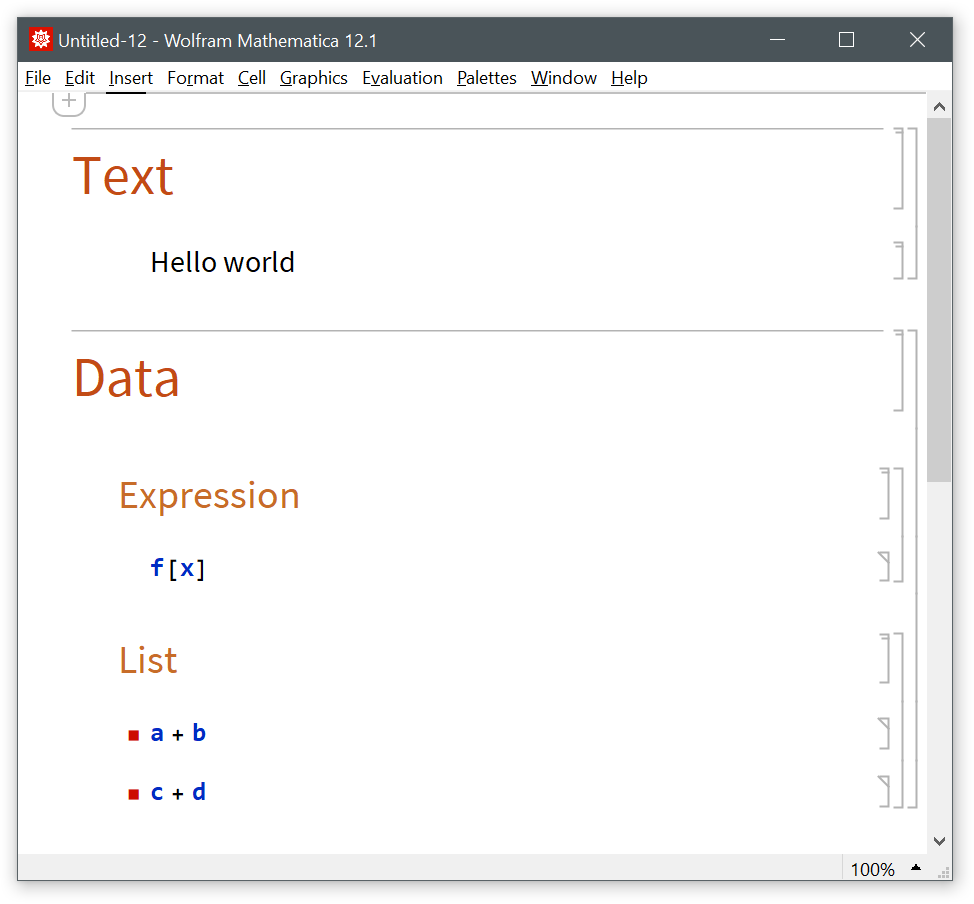This screenshot has height=904, width=974.
Task: Click the red bullet before a + b
Action: pyautogui.click(x=134, y=736)
